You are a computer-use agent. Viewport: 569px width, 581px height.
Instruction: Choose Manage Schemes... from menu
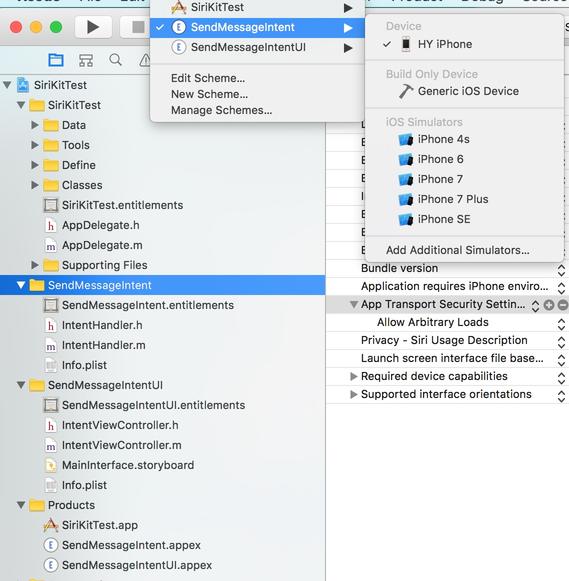[x=221, y=110]
